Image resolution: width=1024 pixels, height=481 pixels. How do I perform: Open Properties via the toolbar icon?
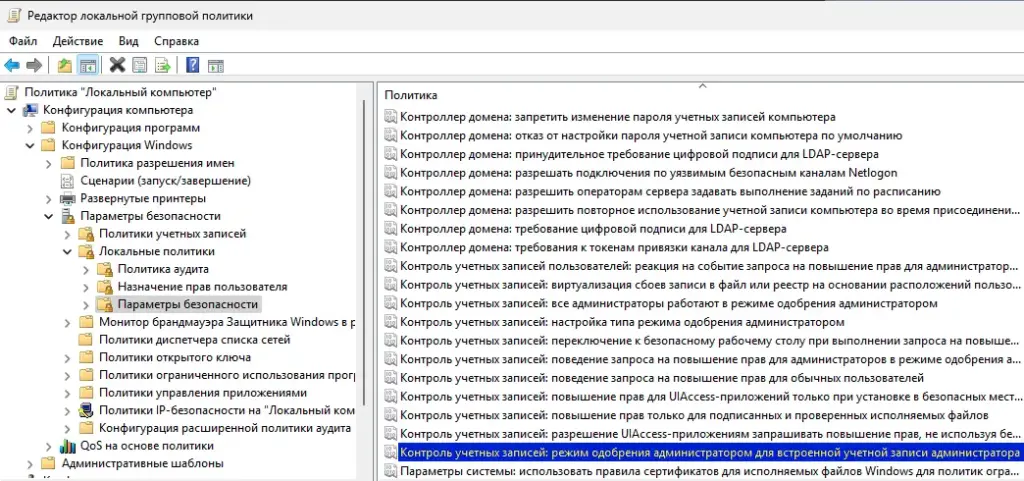(140, 66)
